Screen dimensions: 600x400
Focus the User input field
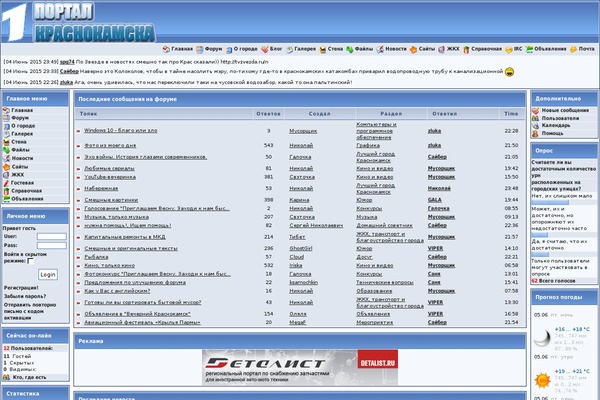tap(52, 237)
